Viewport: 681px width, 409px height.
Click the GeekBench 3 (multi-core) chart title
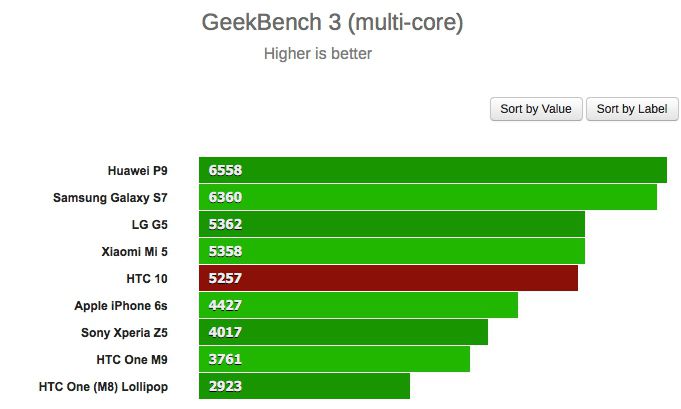333,22
